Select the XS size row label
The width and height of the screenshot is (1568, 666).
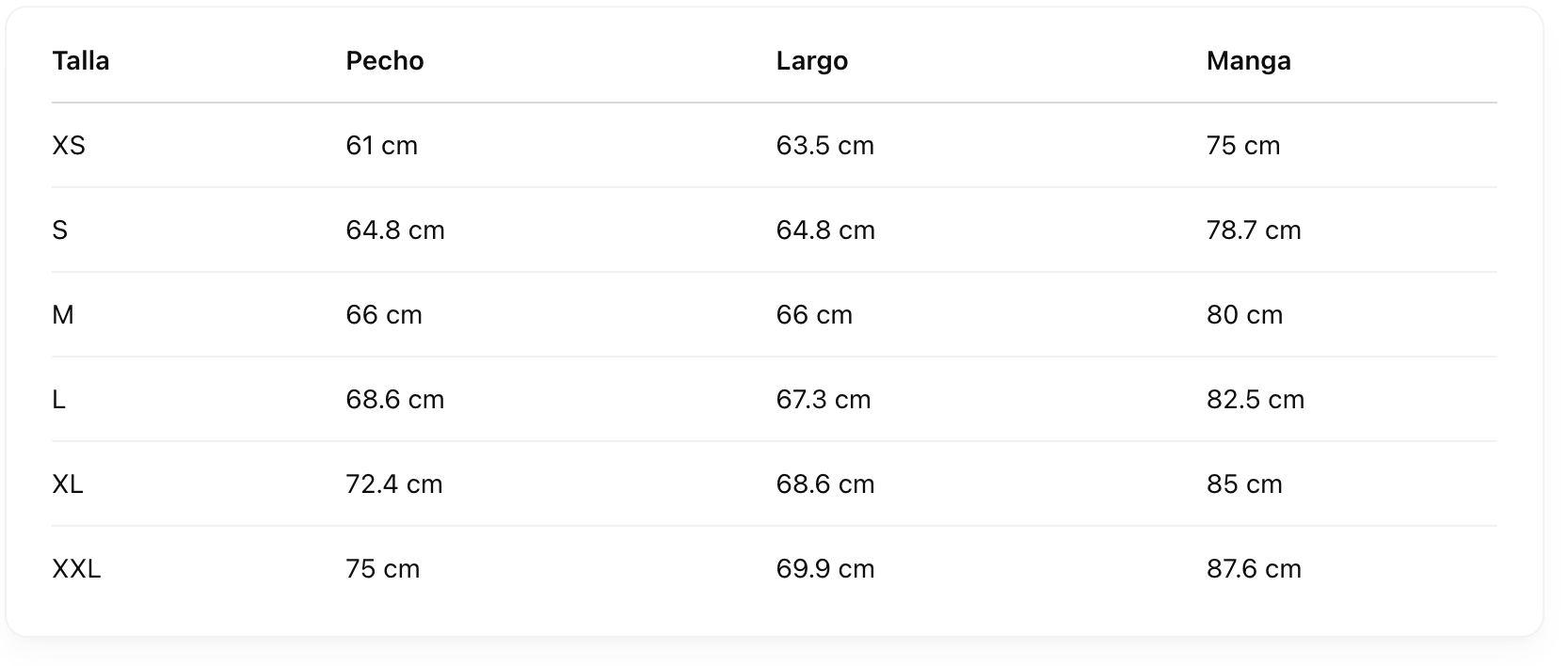pyautogui.click(x=69, y=146)
